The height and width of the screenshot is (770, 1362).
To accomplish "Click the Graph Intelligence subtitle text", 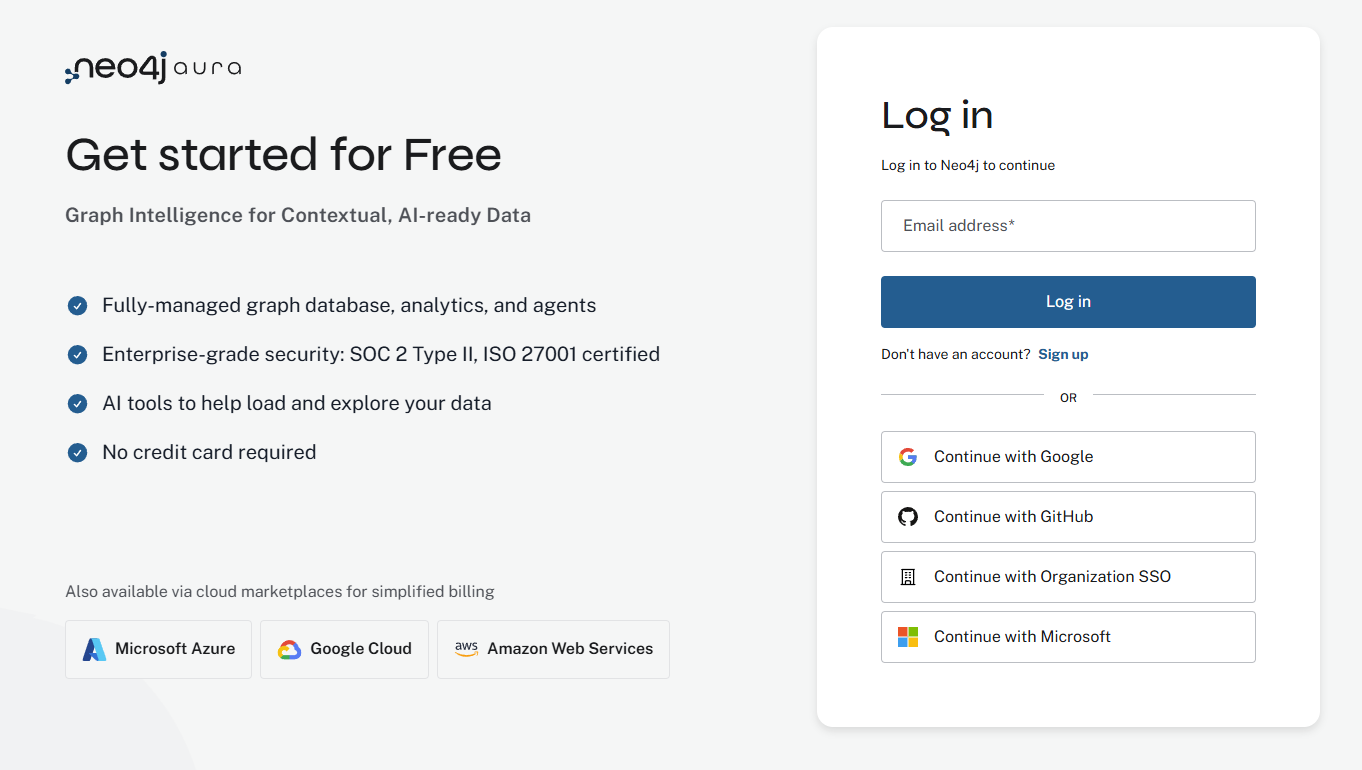I will coord(298,215).
